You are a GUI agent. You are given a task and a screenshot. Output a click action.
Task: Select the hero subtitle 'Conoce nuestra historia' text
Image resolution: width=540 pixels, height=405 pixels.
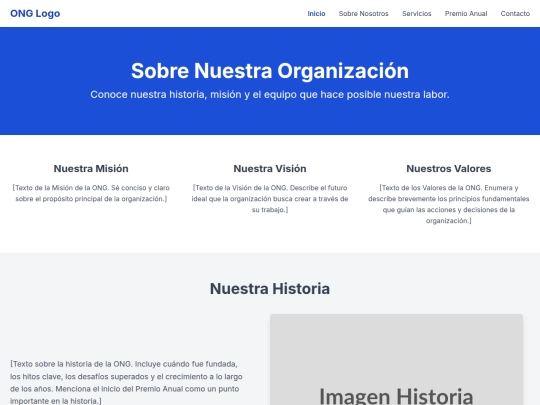click(x=270, y=94)
